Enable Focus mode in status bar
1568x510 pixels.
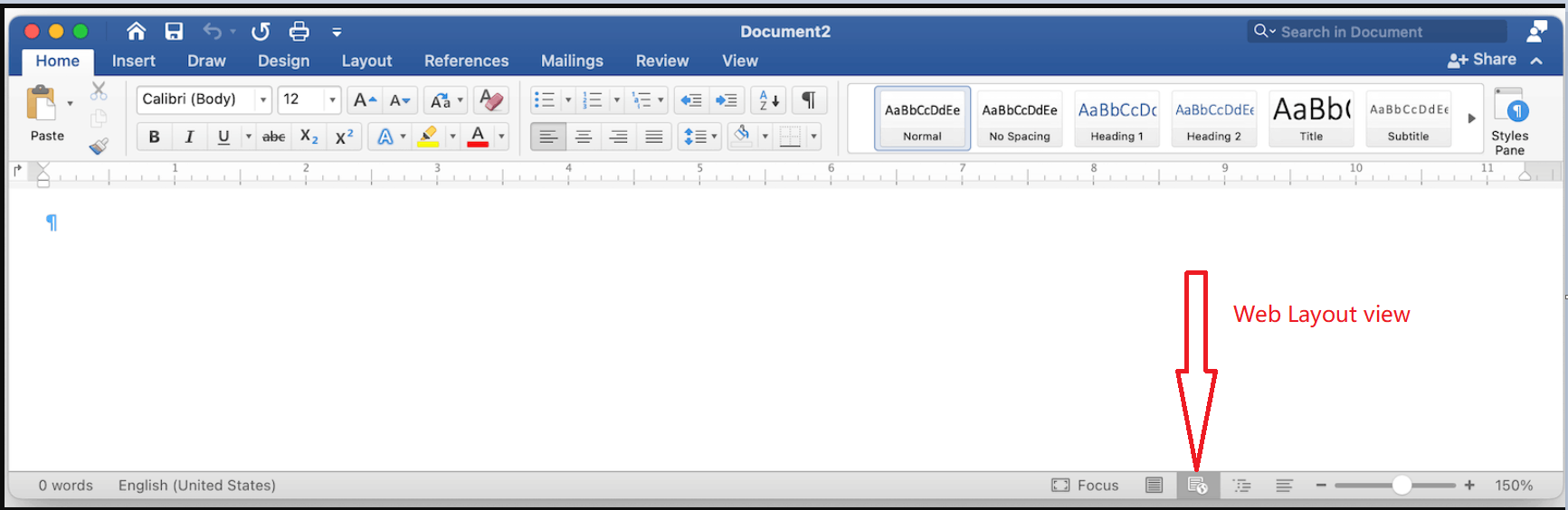click(1086, 486)
